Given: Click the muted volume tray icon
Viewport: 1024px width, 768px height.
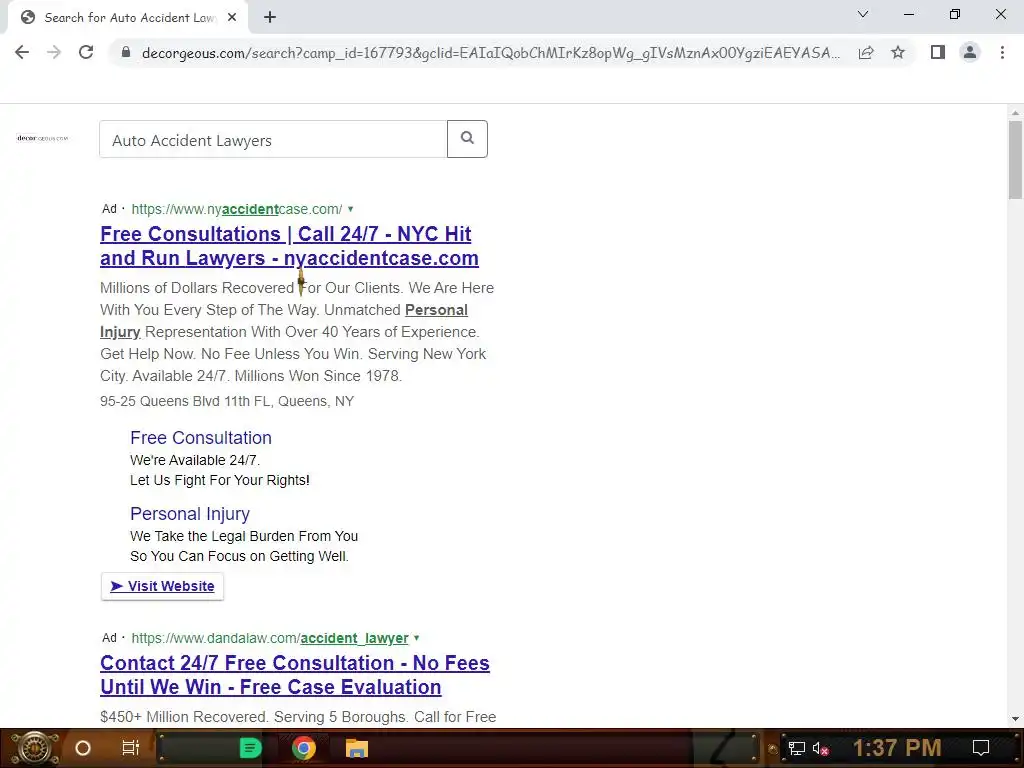Looking at the screenshot, I should 820,748.
